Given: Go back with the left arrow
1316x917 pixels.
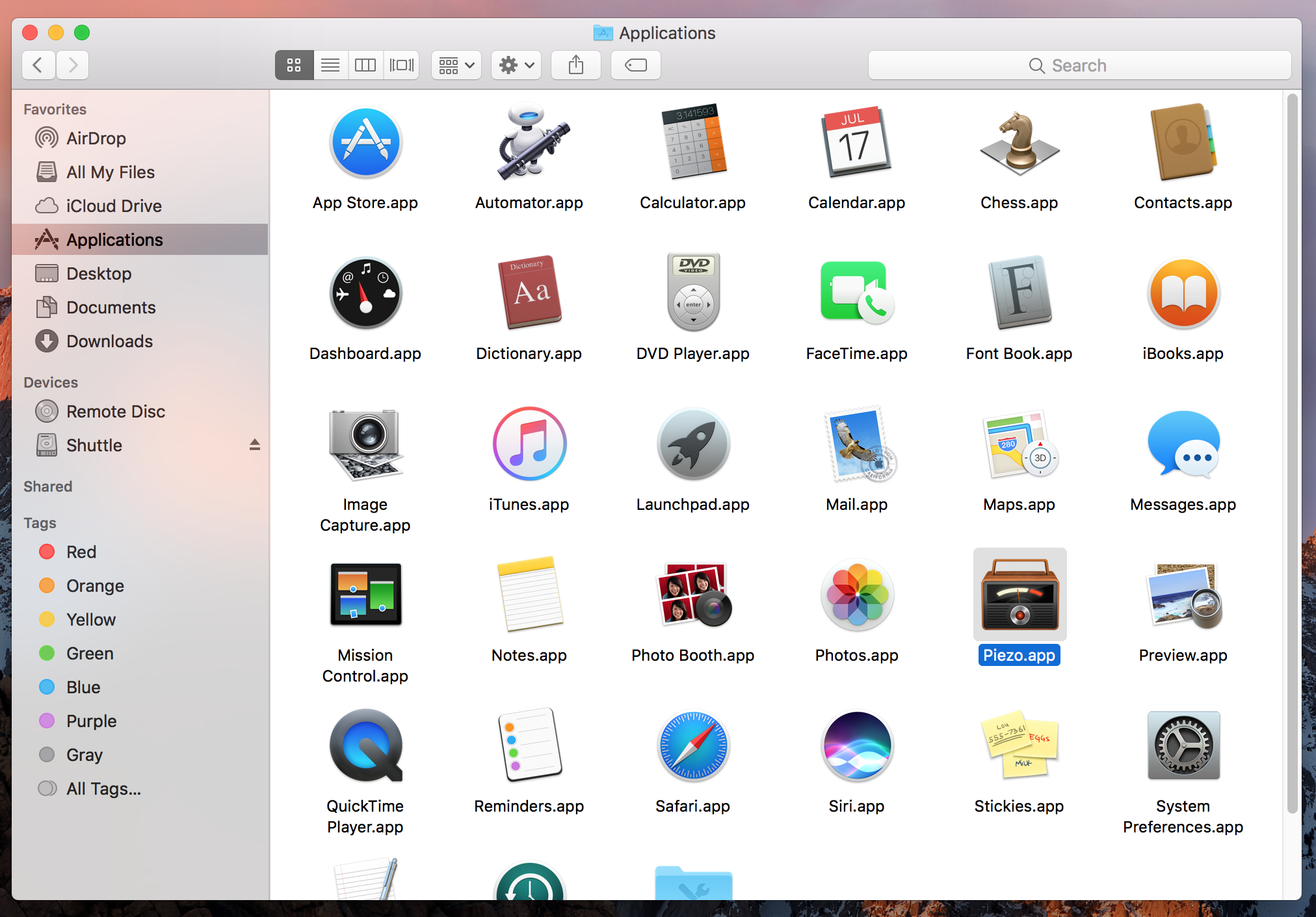Looking at the screenshot, I should 38,65.
